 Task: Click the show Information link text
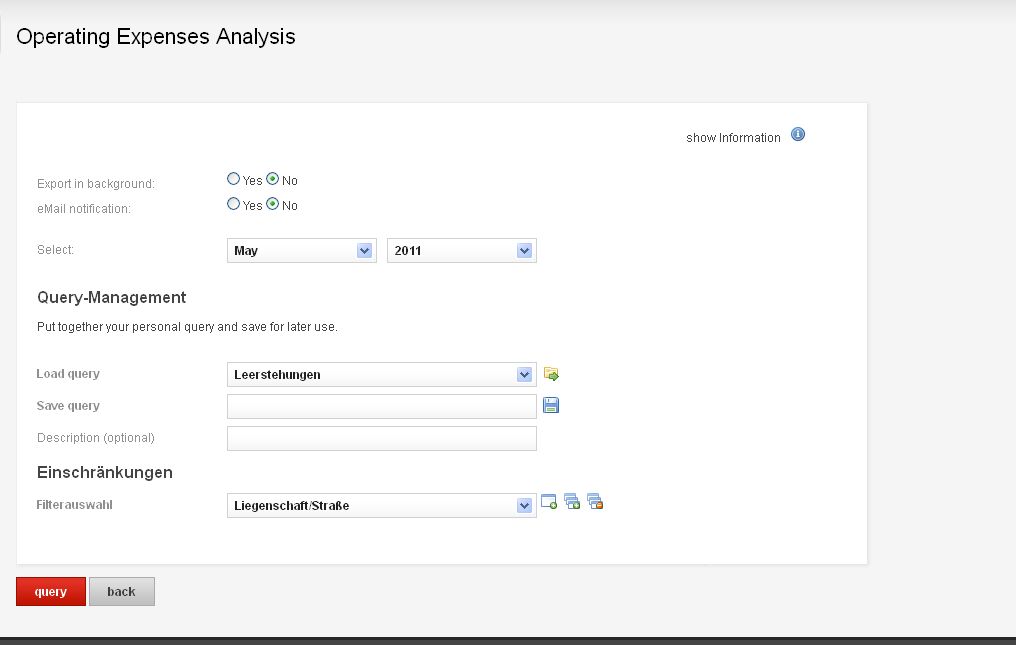[x=733, y=138]
